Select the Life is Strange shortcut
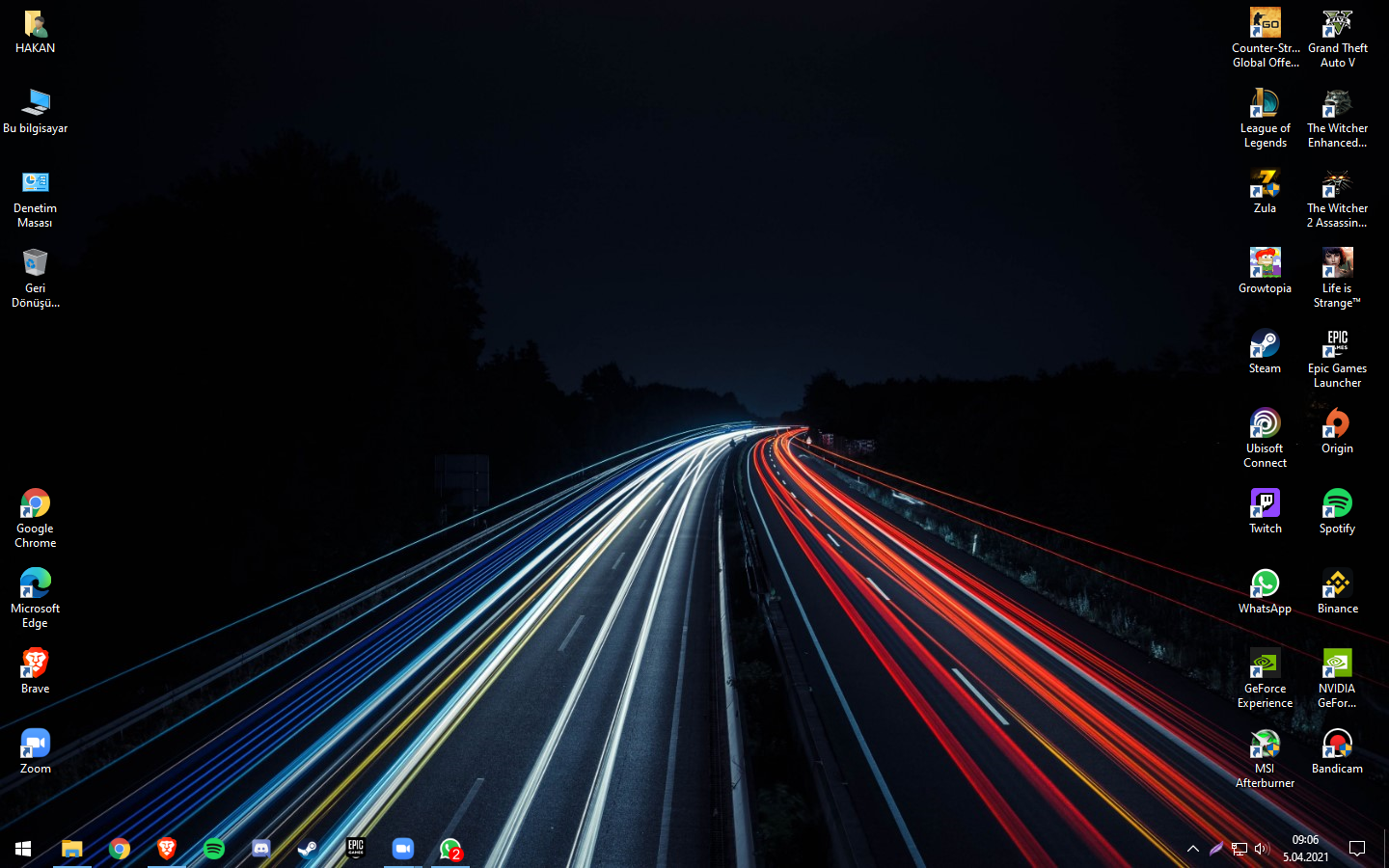 (1338, 279)
